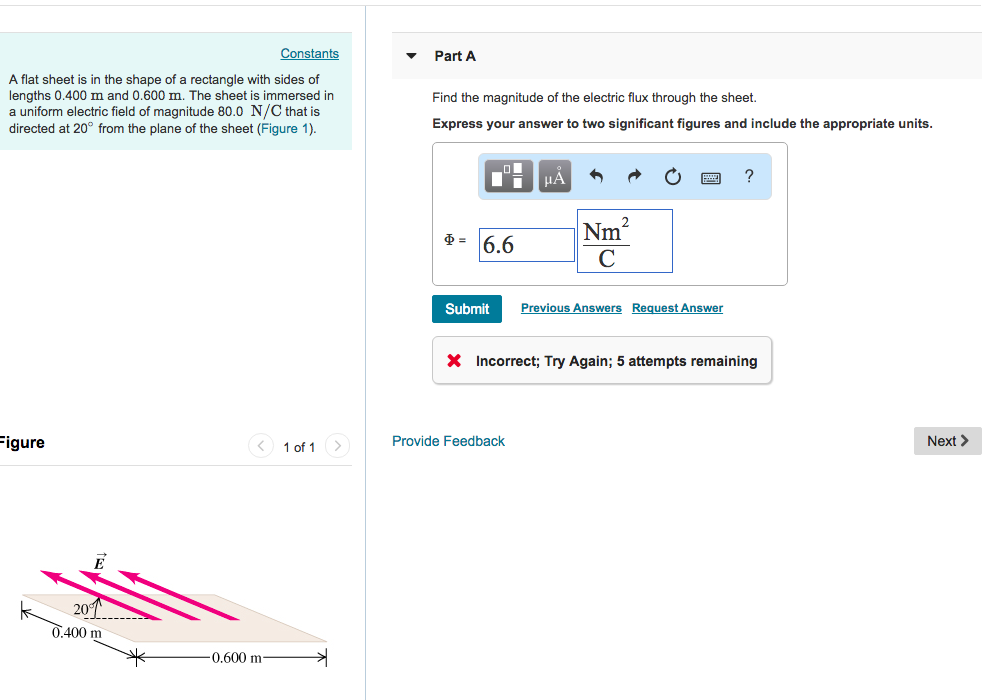The image size is (994, 700).
Task: Reset the answer entry field
Action: click(672, 176)
